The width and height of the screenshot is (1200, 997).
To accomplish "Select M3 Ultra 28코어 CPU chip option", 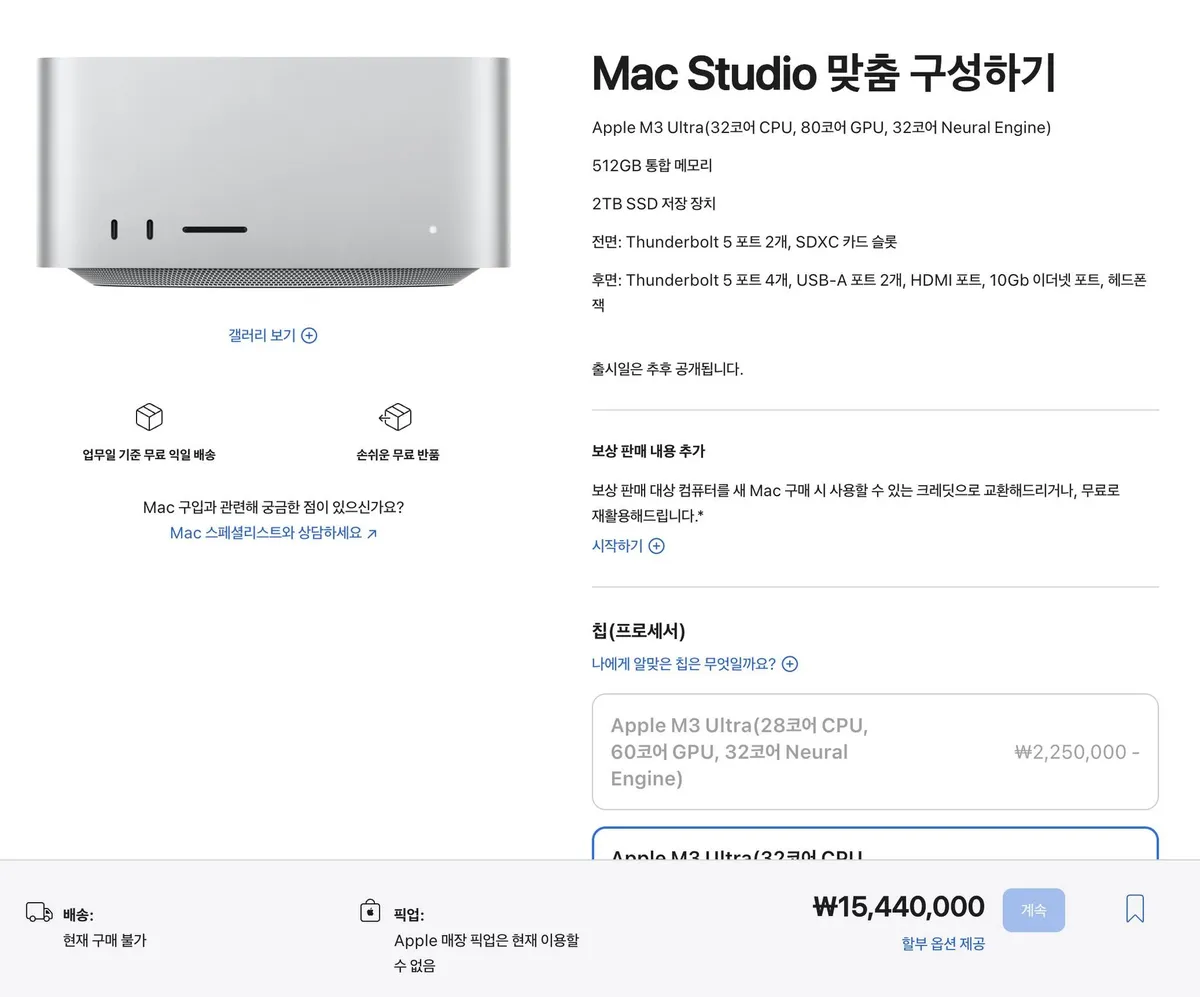I will click(x=875, y=752).
